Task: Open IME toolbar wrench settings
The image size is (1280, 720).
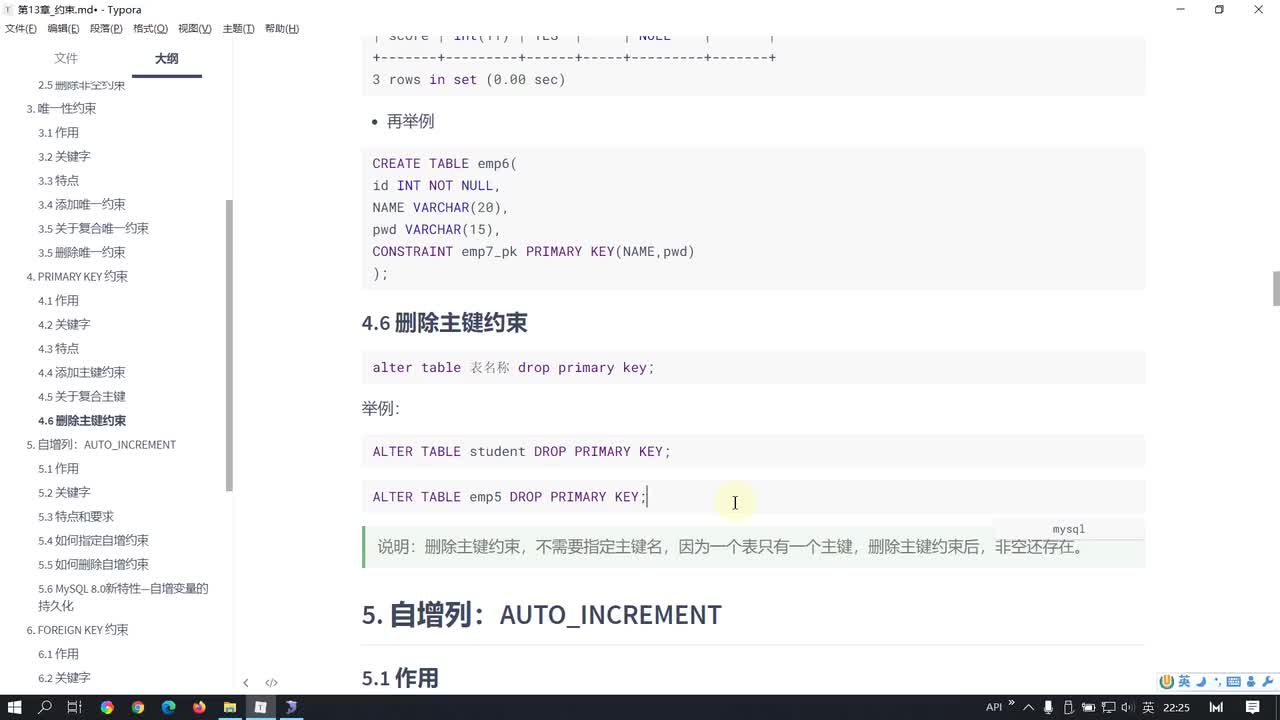Action: click(x=1267, y=682)
